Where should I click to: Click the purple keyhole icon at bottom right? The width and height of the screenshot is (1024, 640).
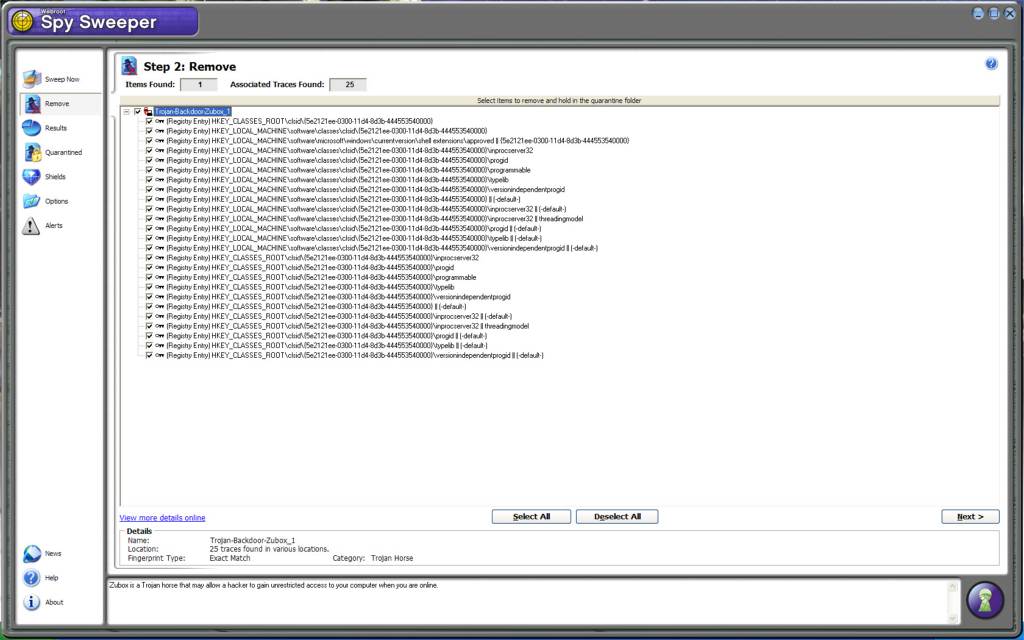[x=985, y=600]
